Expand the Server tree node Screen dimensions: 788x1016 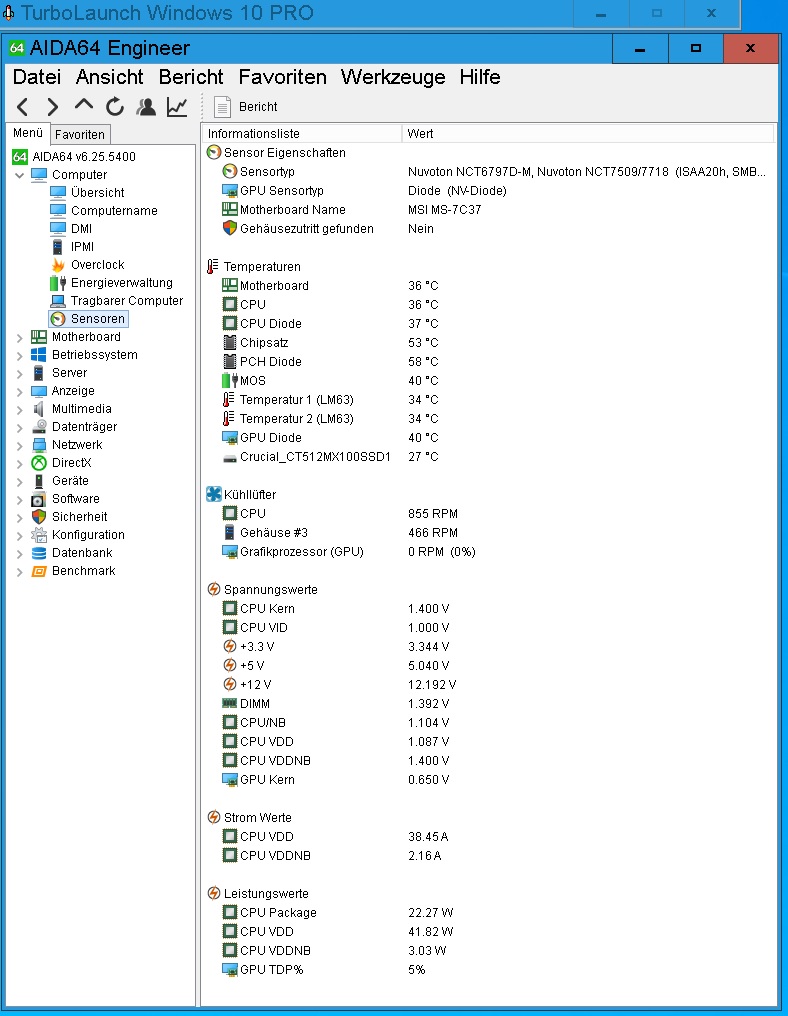tap(19, 373)
